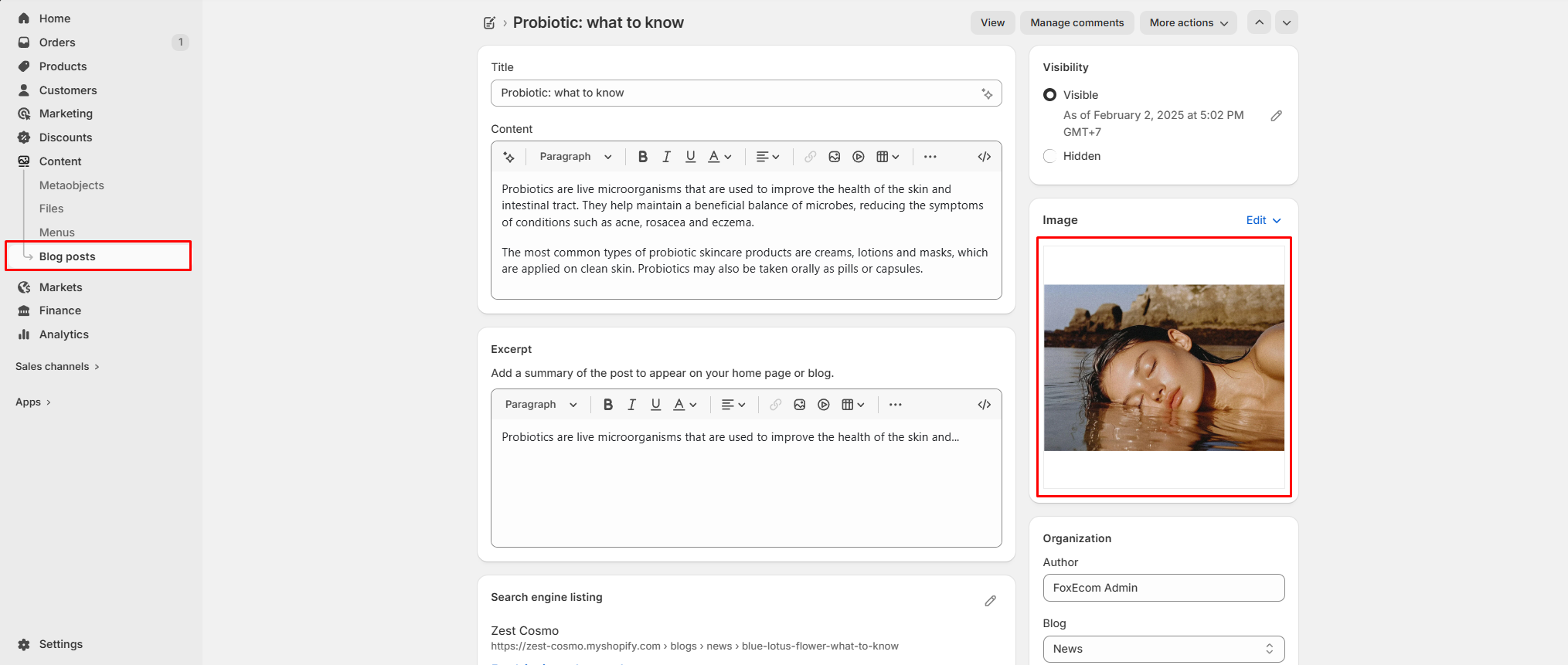Image resolution: width=1568 pixels, height=665 pixels.
Task: Open Metaobjects under Content
Action: coord(71,185)
